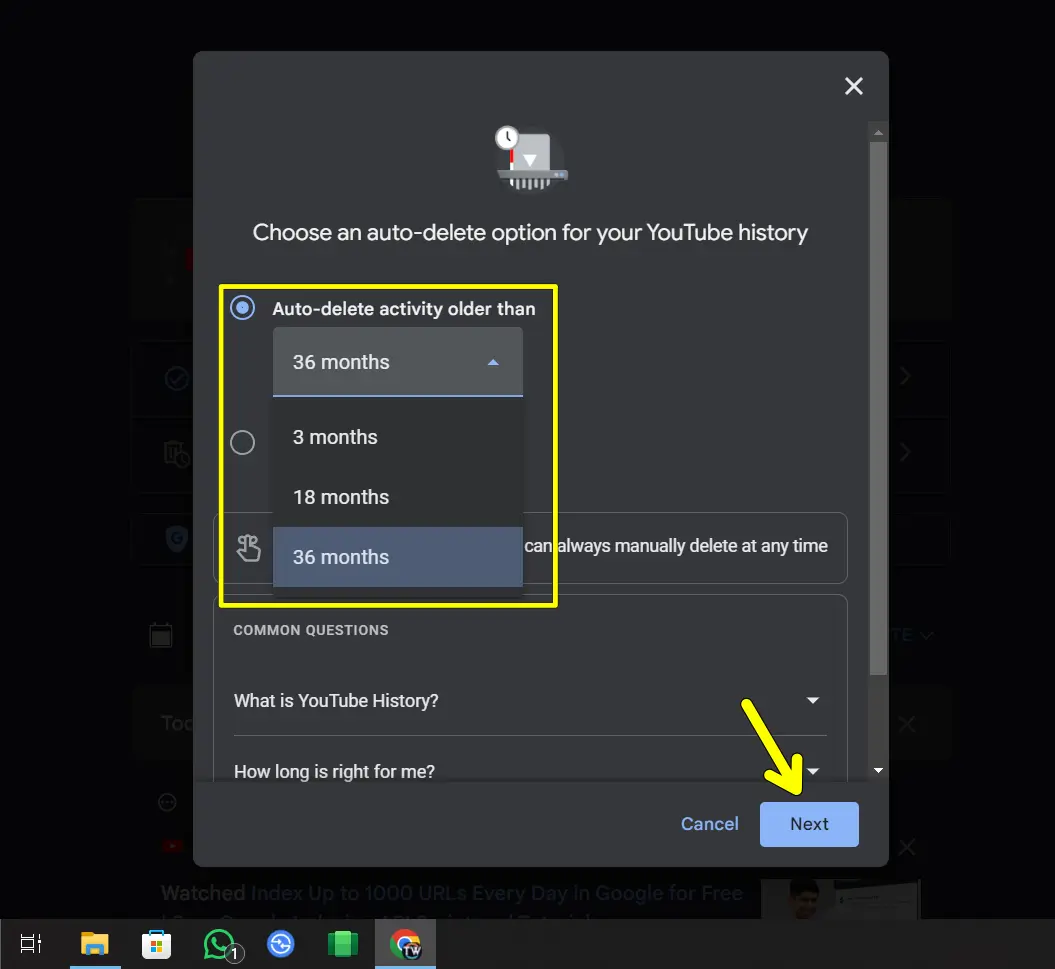Image resolution: width=1055 pixels, height=969 pixels.
Task: Select the second unselected radio option
Action: (x=242, y=442)
